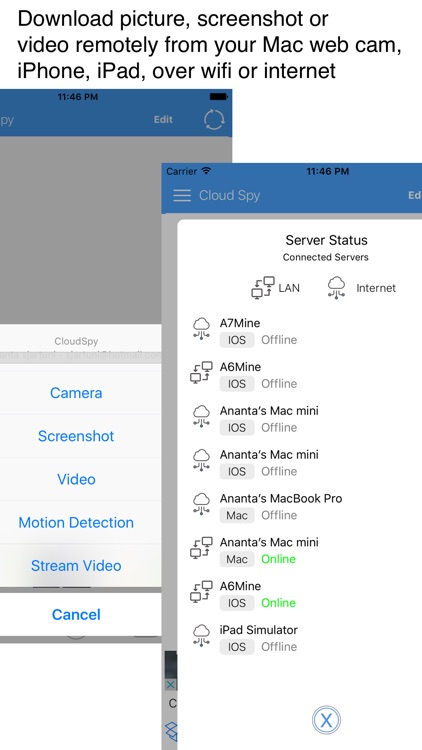Click the Connected Servers subtitle
Image resolution: width=422 pixels, height=750 pixels.
click(325, 257)
